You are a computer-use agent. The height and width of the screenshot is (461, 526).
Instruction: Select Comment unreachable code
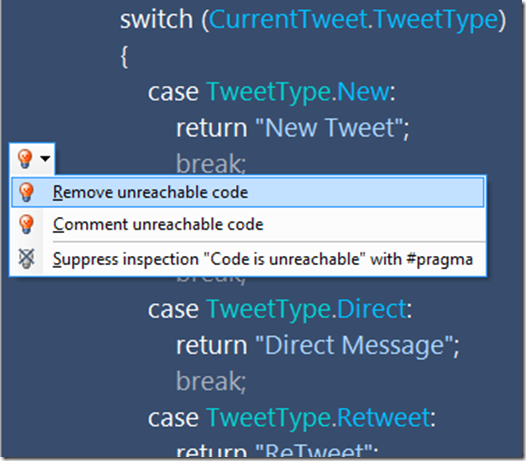click(248, 224)
